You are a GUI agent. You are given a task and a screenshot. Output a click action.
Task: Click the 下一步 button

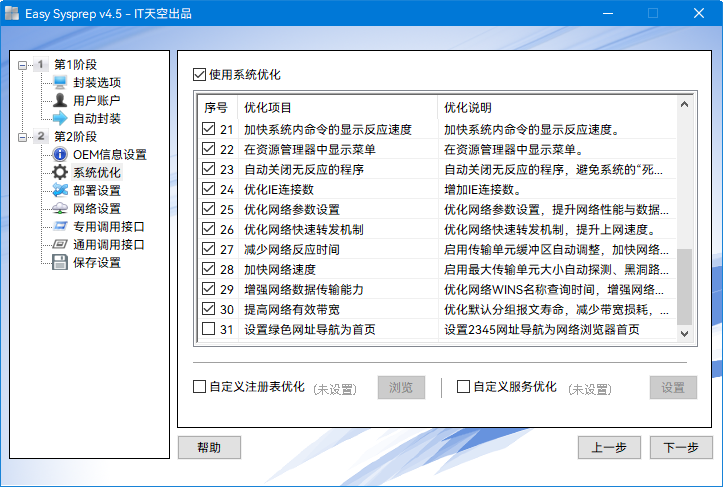coord(681,447)
